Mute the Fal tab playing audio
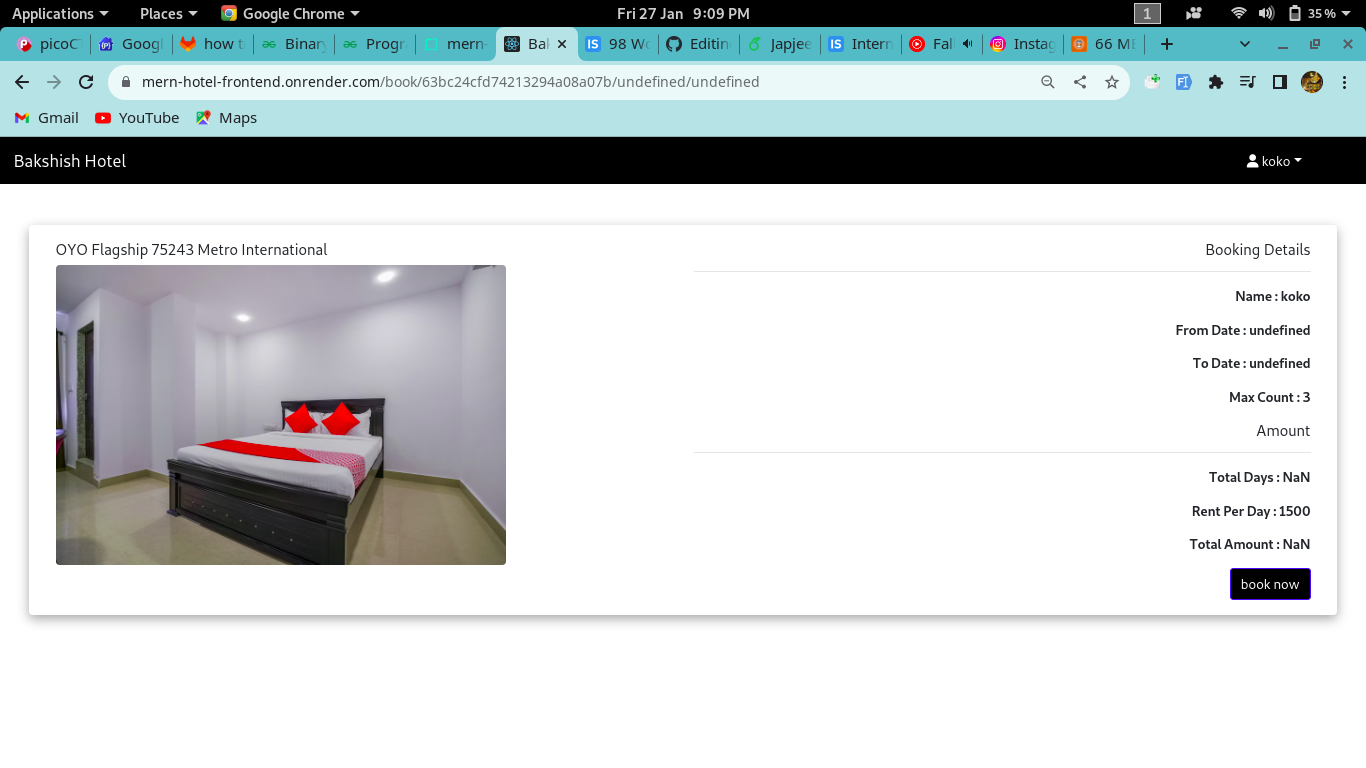This screenshot has height=768, width=1366. click(x=968, y=44)
